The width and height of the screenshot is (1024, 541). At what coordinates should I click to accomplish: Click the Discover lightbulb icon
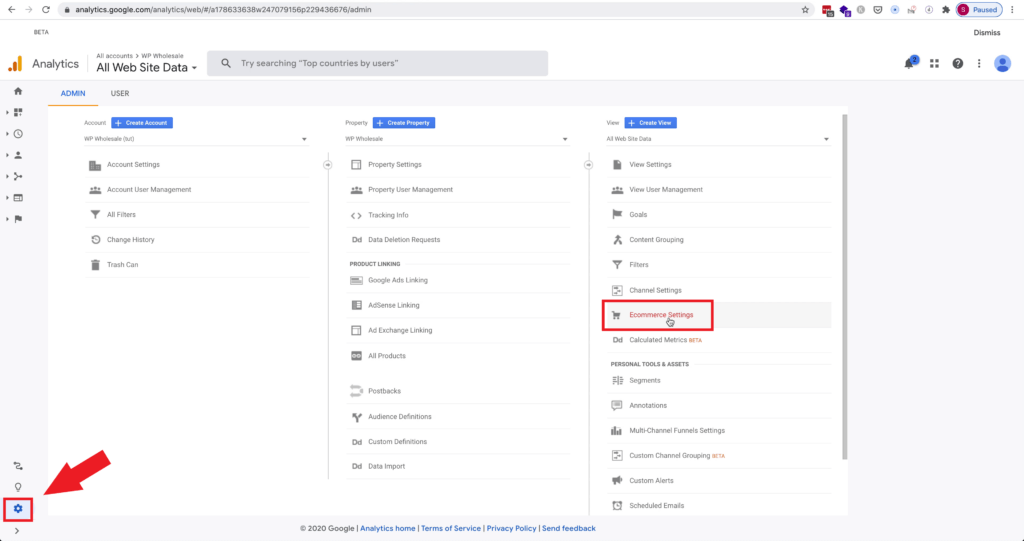18,487
